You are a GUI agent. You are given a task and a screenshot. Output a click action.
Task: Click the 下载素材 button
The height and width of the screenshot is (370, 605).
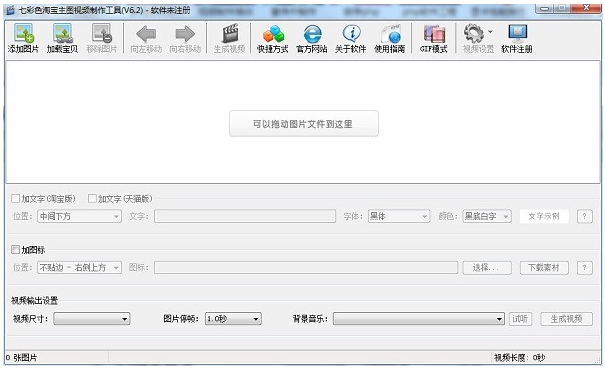(544, 267)
